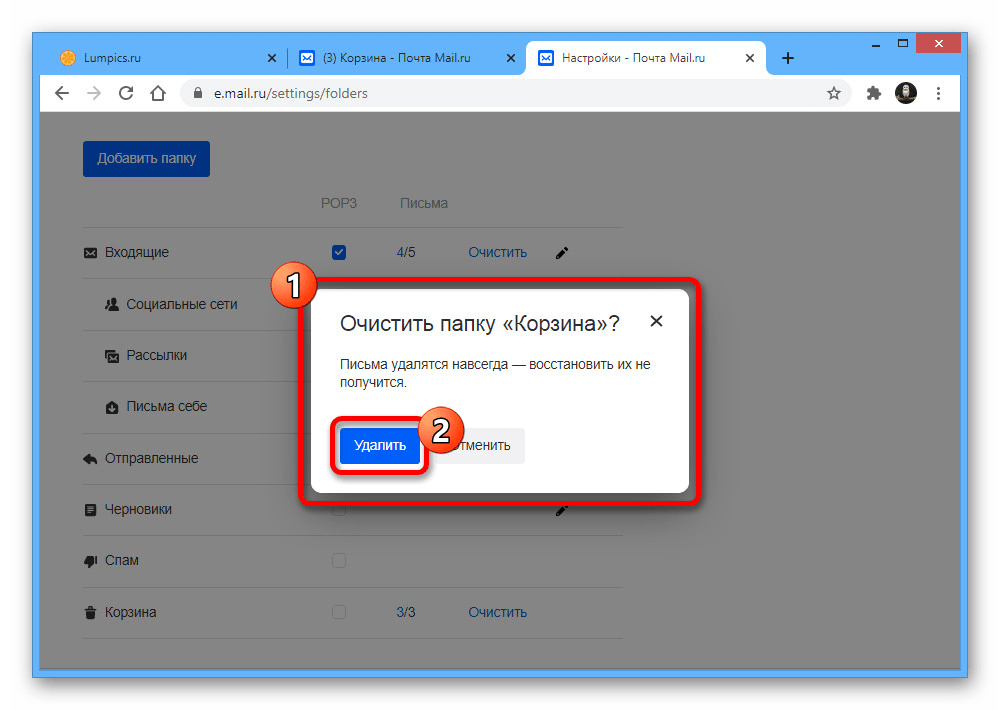
Task: Toggle POP3 checkbox for Корзина
Action: 339,612
